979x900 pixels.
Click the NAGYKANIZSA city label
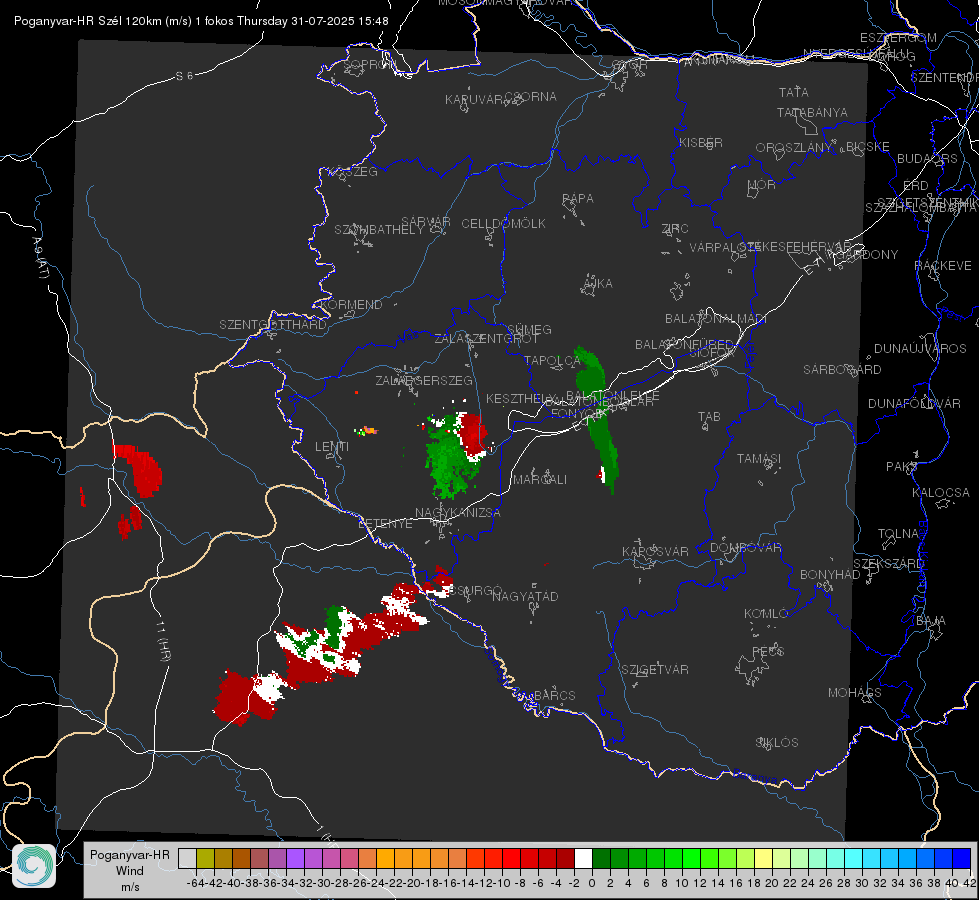coord(458,512)
